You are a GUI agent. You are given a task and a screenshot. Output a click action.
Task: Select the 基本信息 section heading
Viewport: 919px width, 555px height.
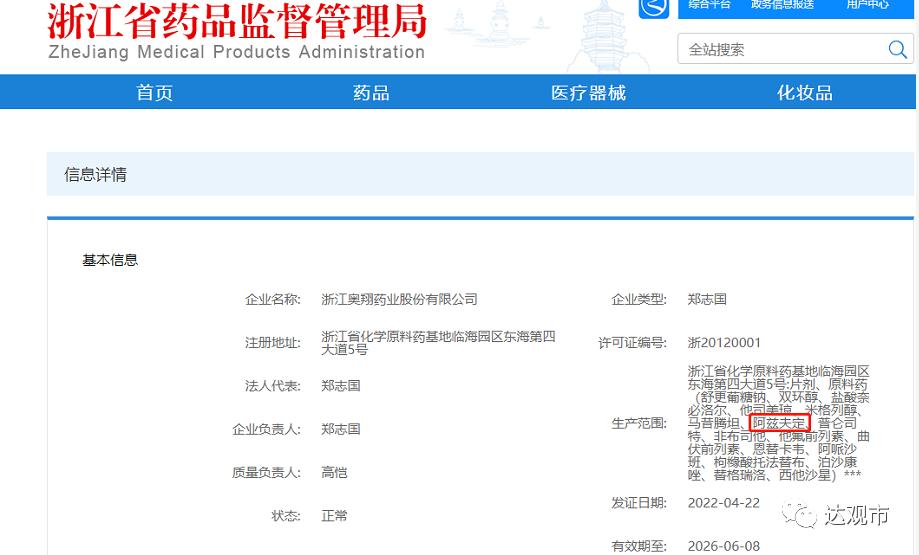click(110, 260)
